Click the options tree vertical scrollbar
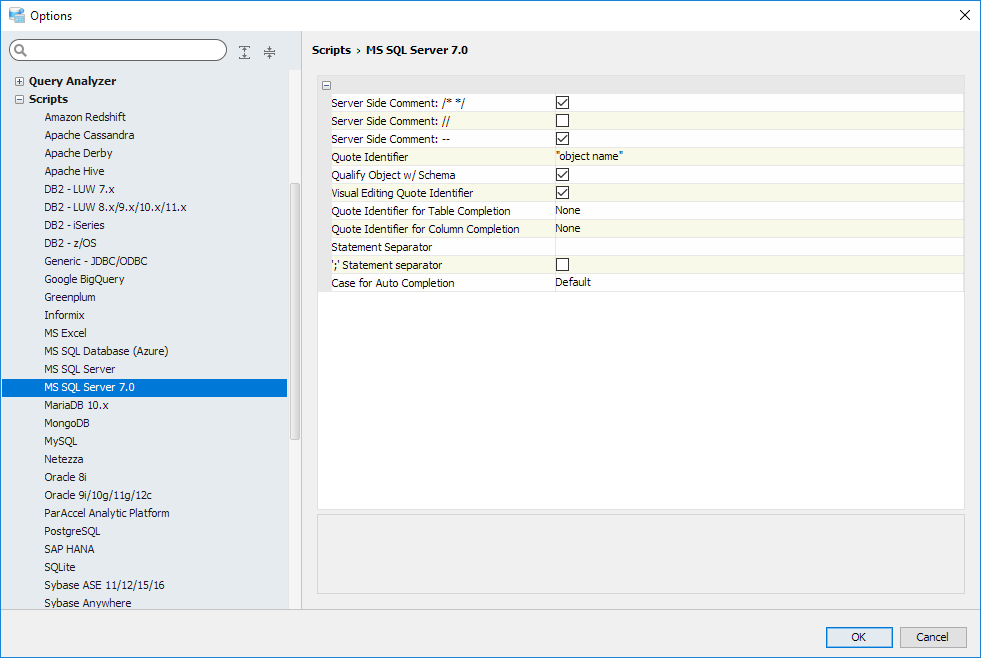This screenshot has width=981, height=658. coord(294,310)
